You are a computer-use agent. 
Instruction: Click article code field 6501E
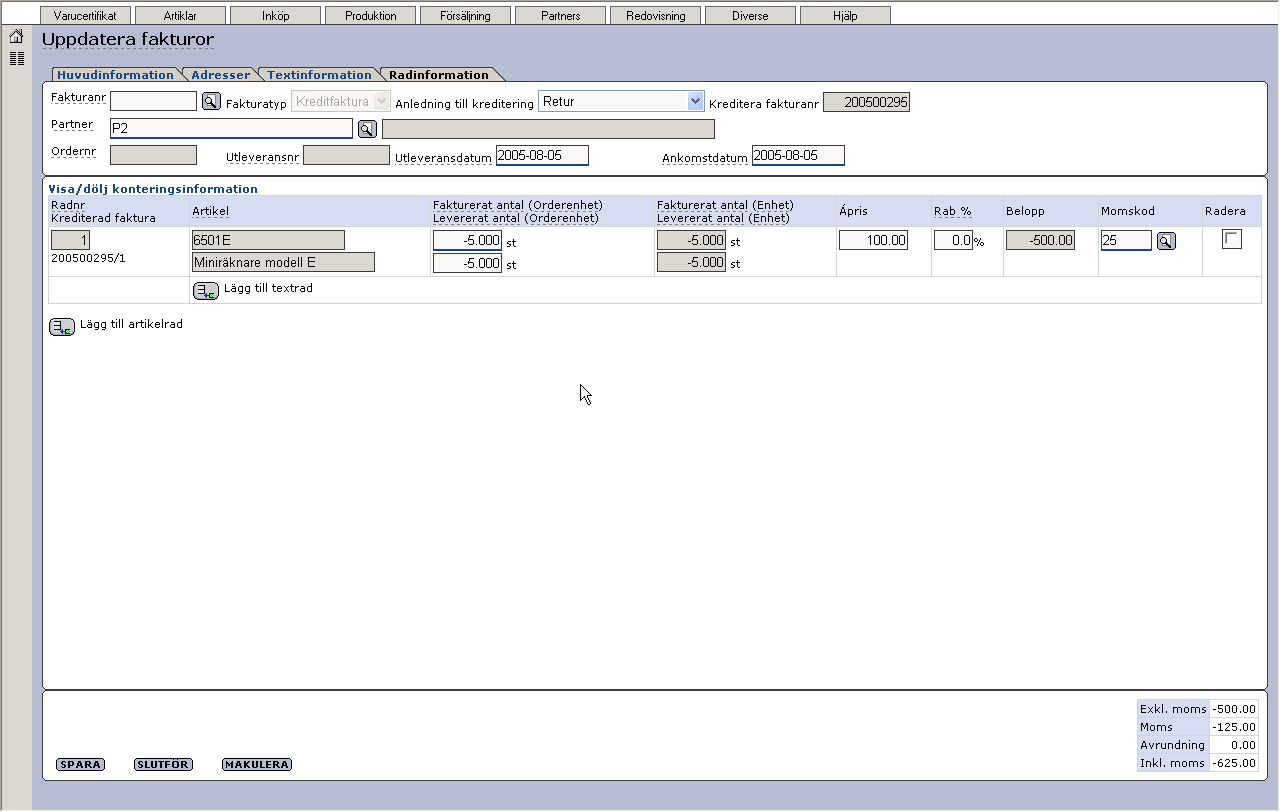click(x=268, y=240)
